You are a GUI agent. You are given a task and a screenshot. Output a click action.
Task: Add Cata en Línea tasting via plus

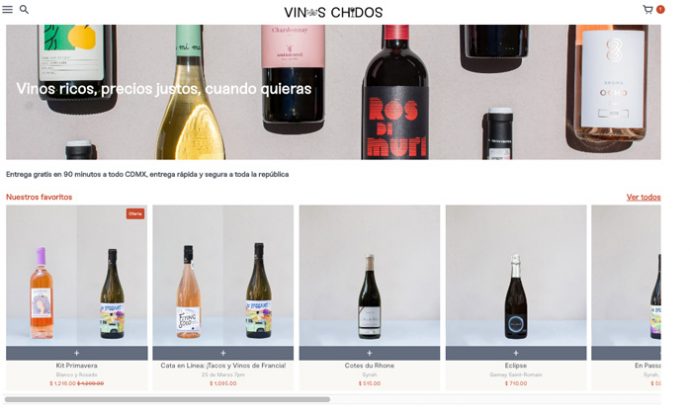223,353
